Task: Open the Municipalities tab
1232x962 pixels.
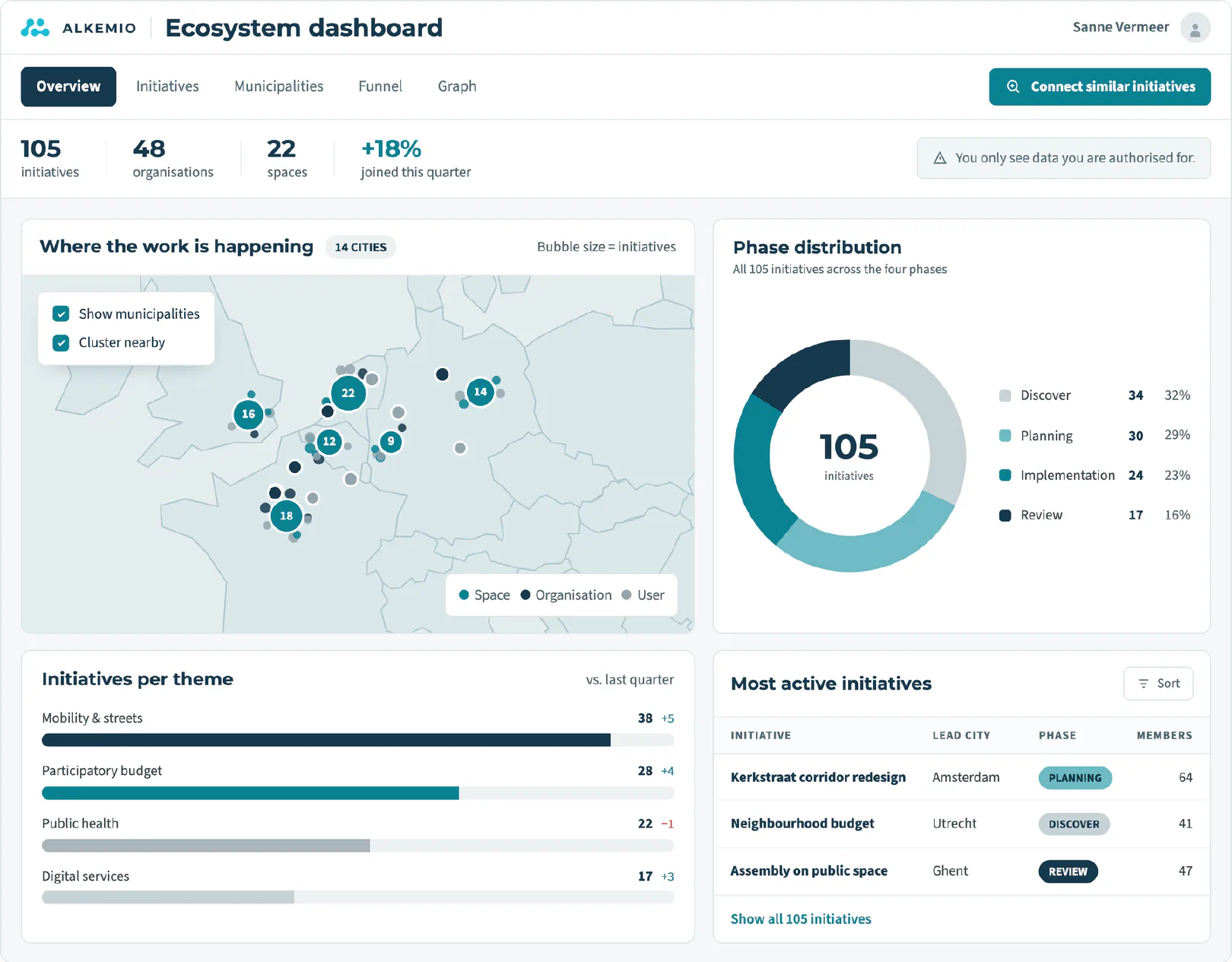Action: [279, 87]
